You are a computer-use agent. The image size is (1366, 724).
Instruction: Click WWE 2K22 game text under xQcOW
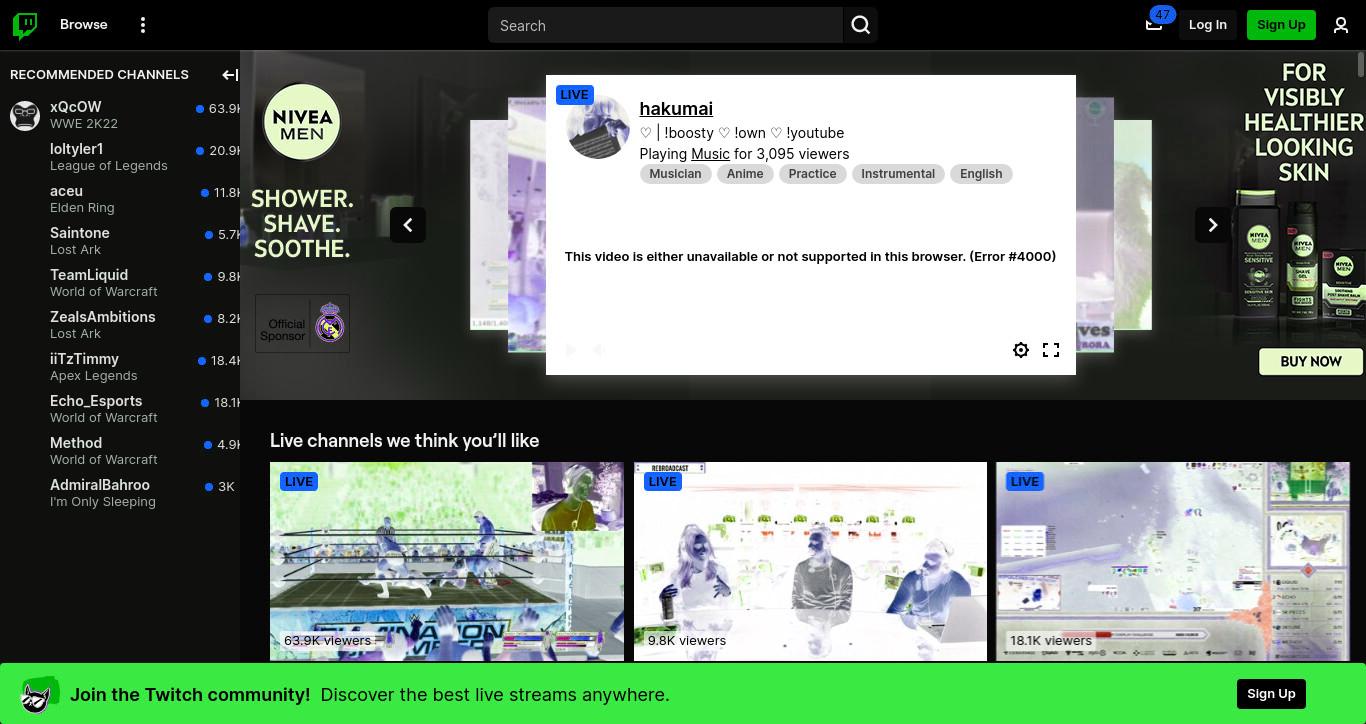84,124
